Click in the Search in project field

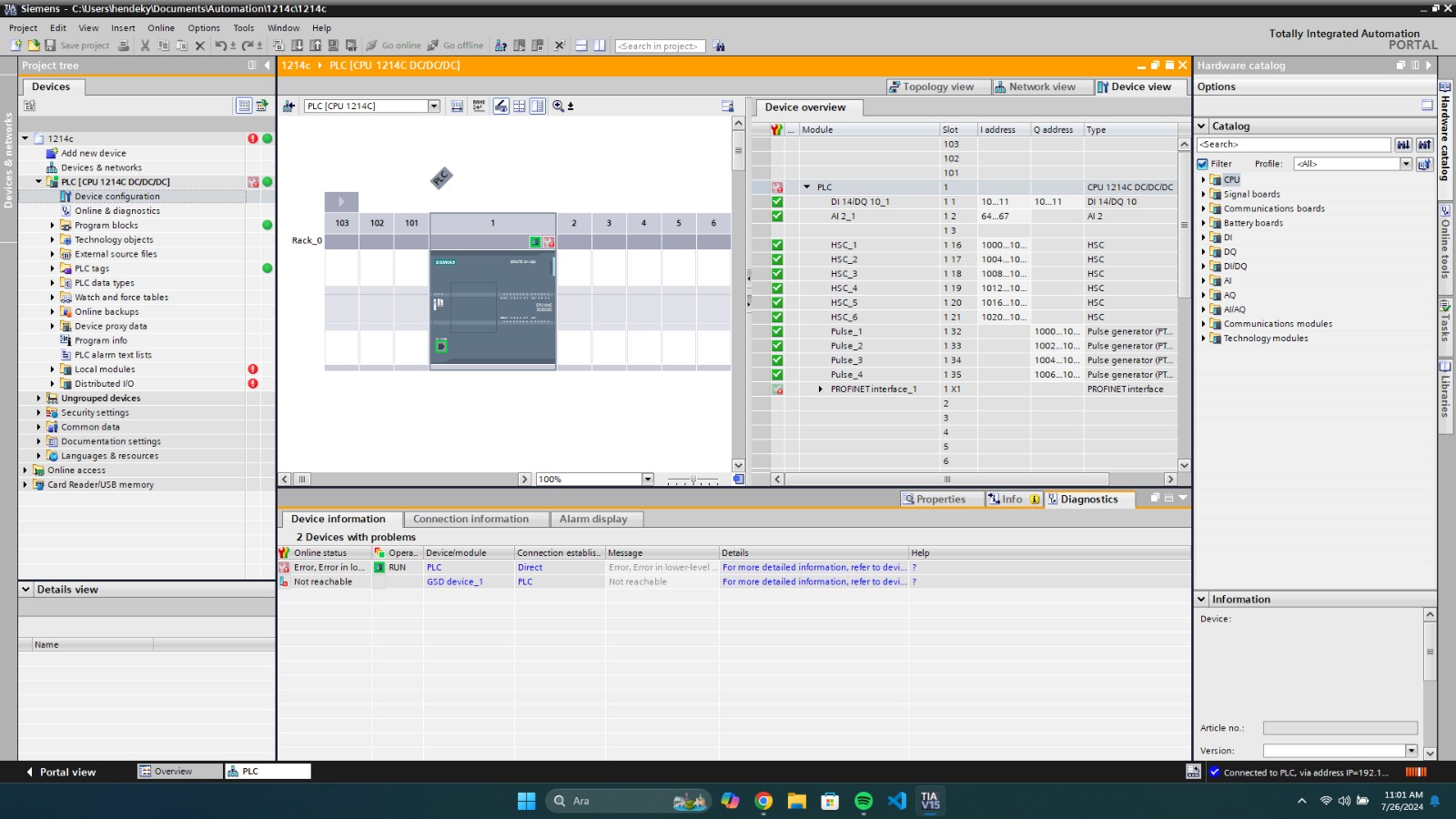661,46
